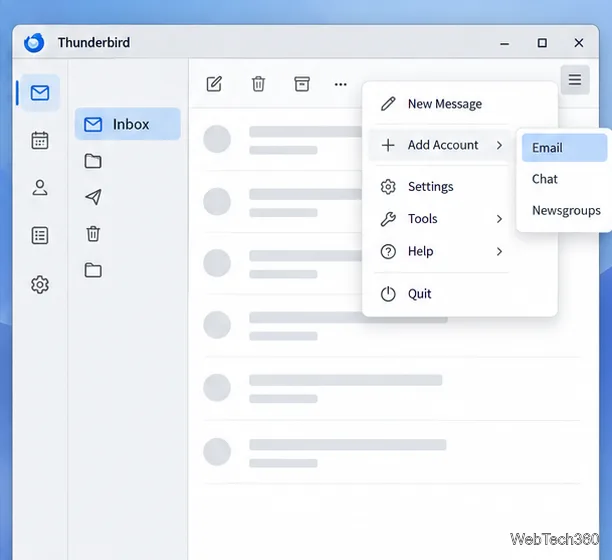Click the compose message toolbar icon

click(x=214, y=84)
